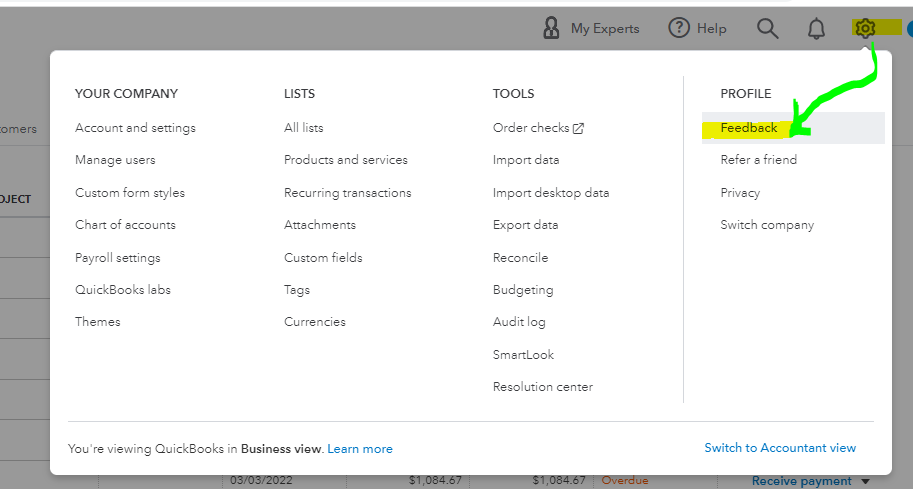Choose Import desktop data

point(551,193)
